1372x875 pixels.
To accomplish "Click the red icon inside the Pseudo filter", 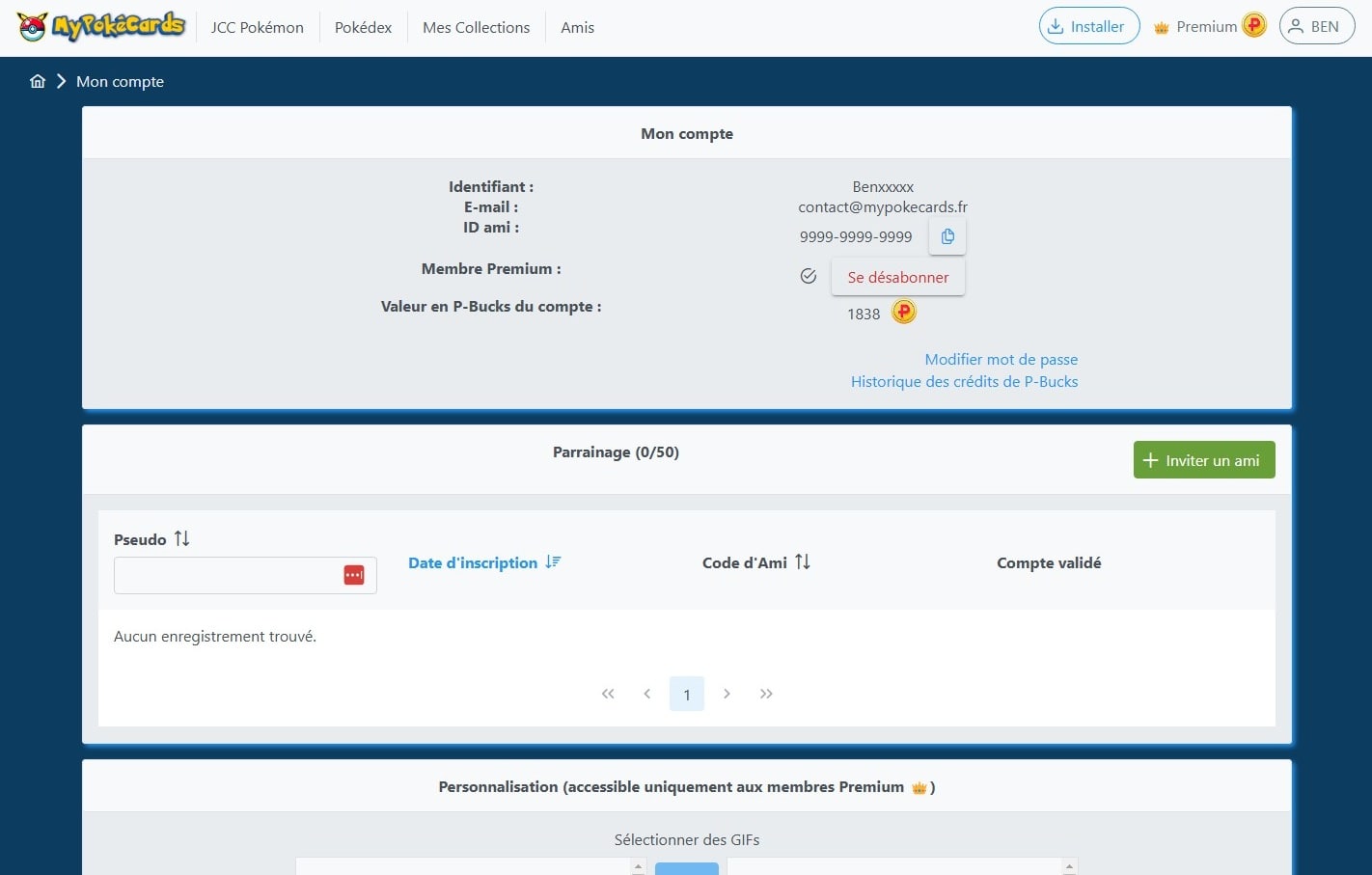I will [x=354, y=574].
